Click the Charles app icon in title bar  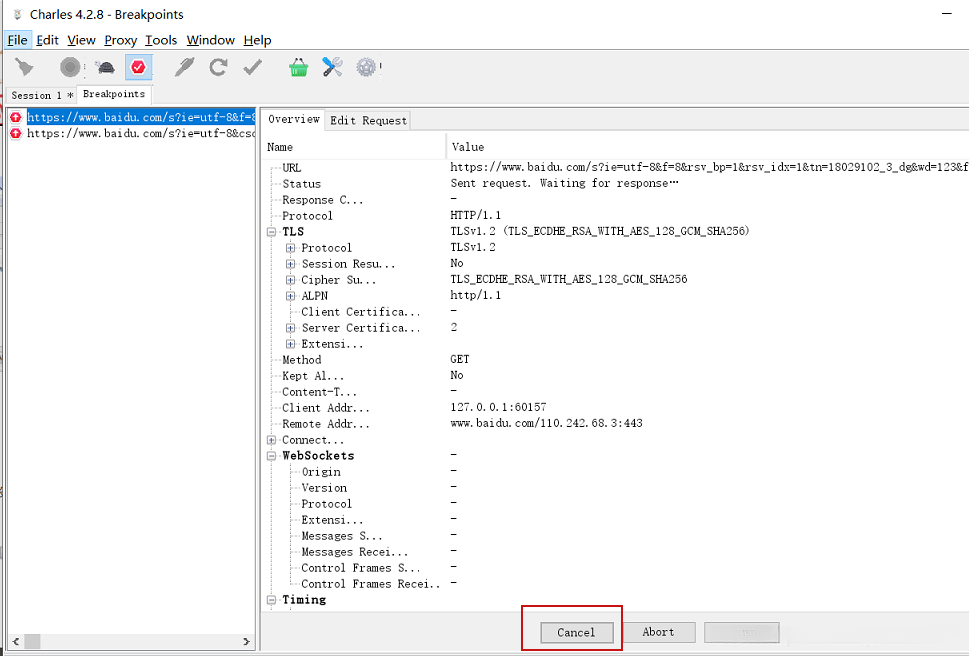17,14
